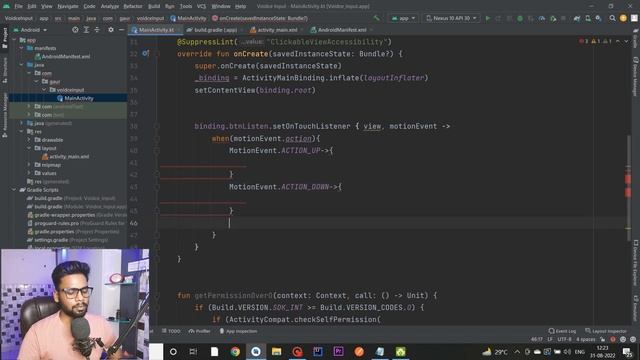Toggle the App Inspection tool window
Screen dimensions: 640x360
238,331
